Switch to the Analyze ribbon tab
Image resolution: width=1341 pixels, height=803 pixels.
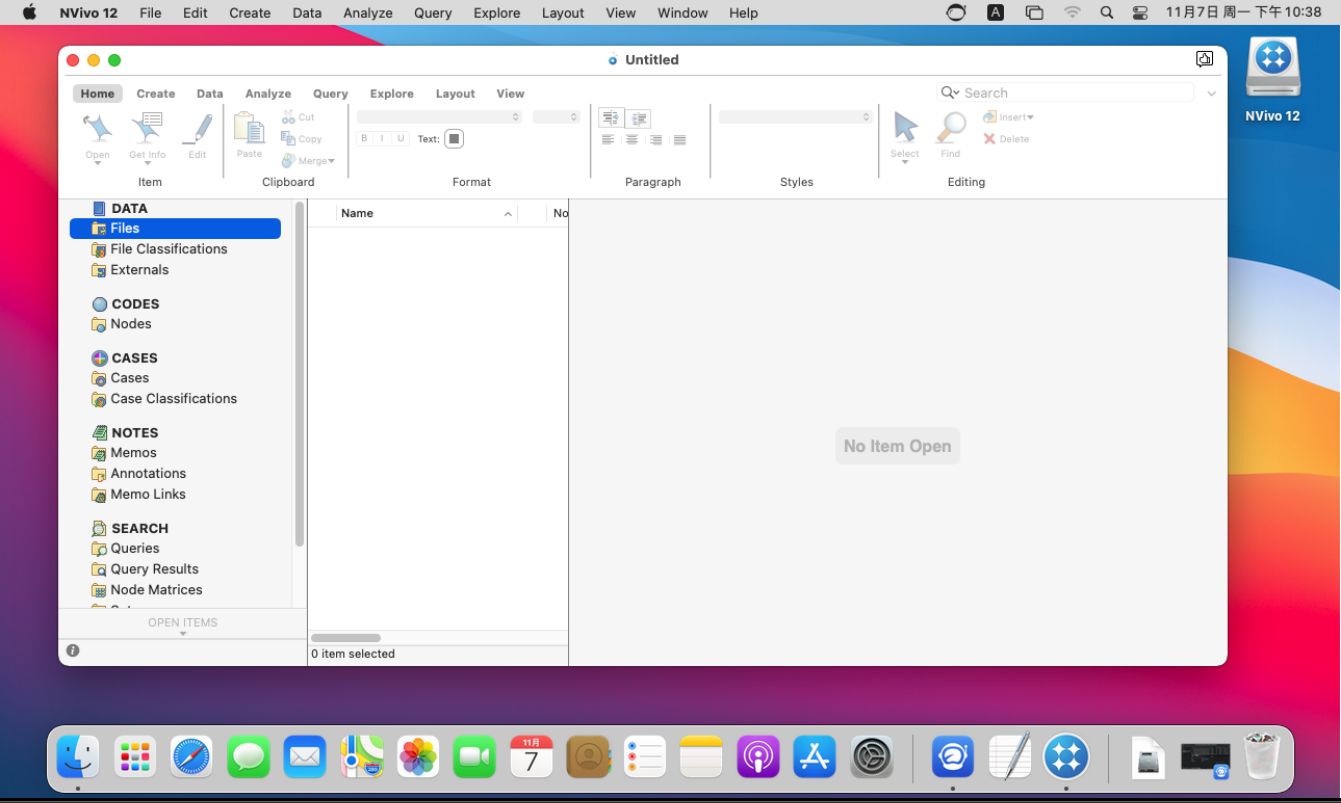pyautogui.click(x=268, y=93)
